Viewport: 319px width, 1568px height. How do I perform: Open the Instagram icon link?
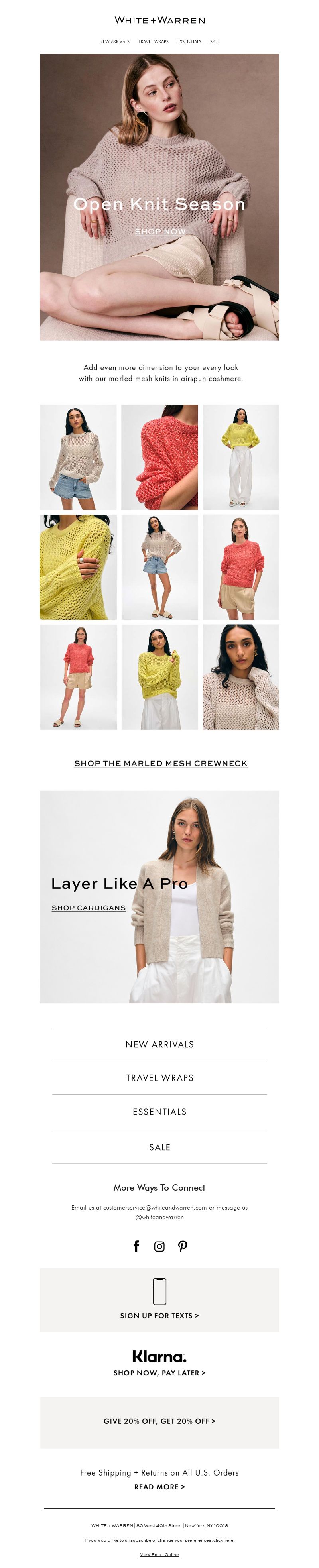click(159, 1246)
